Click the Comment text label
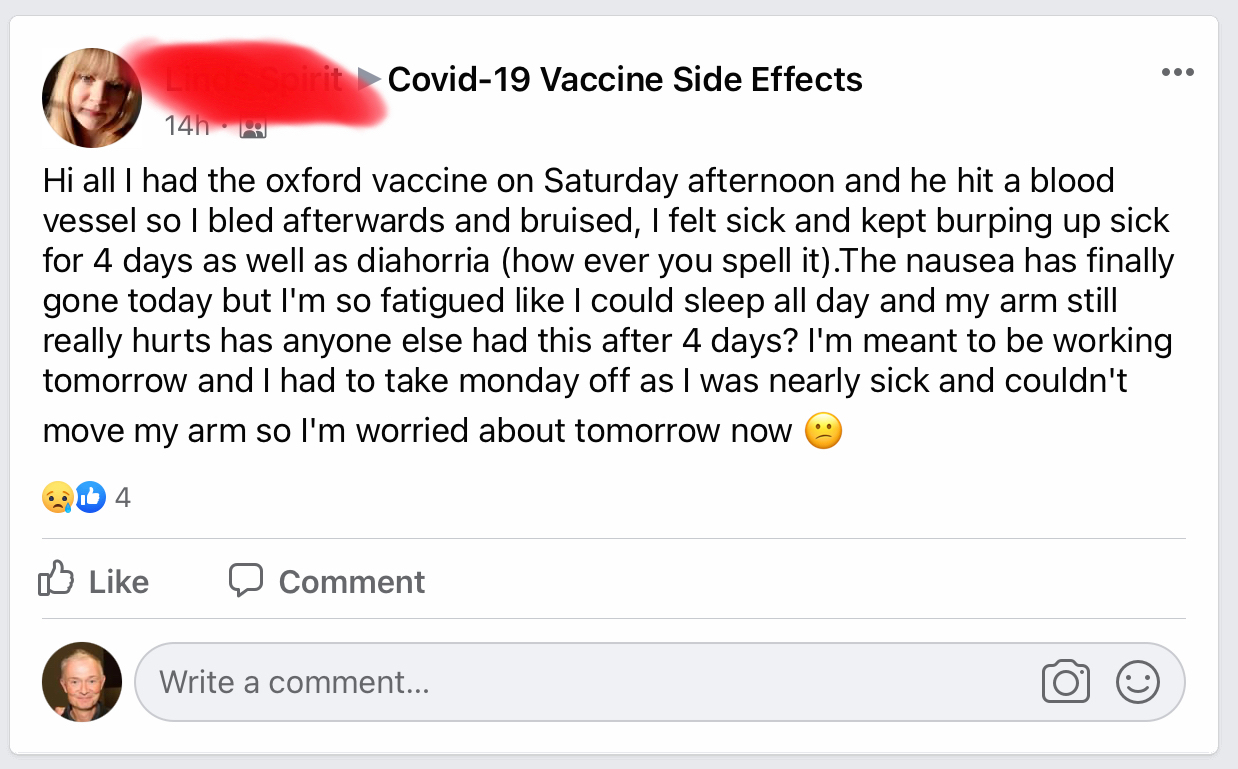 tap(352, 581)
